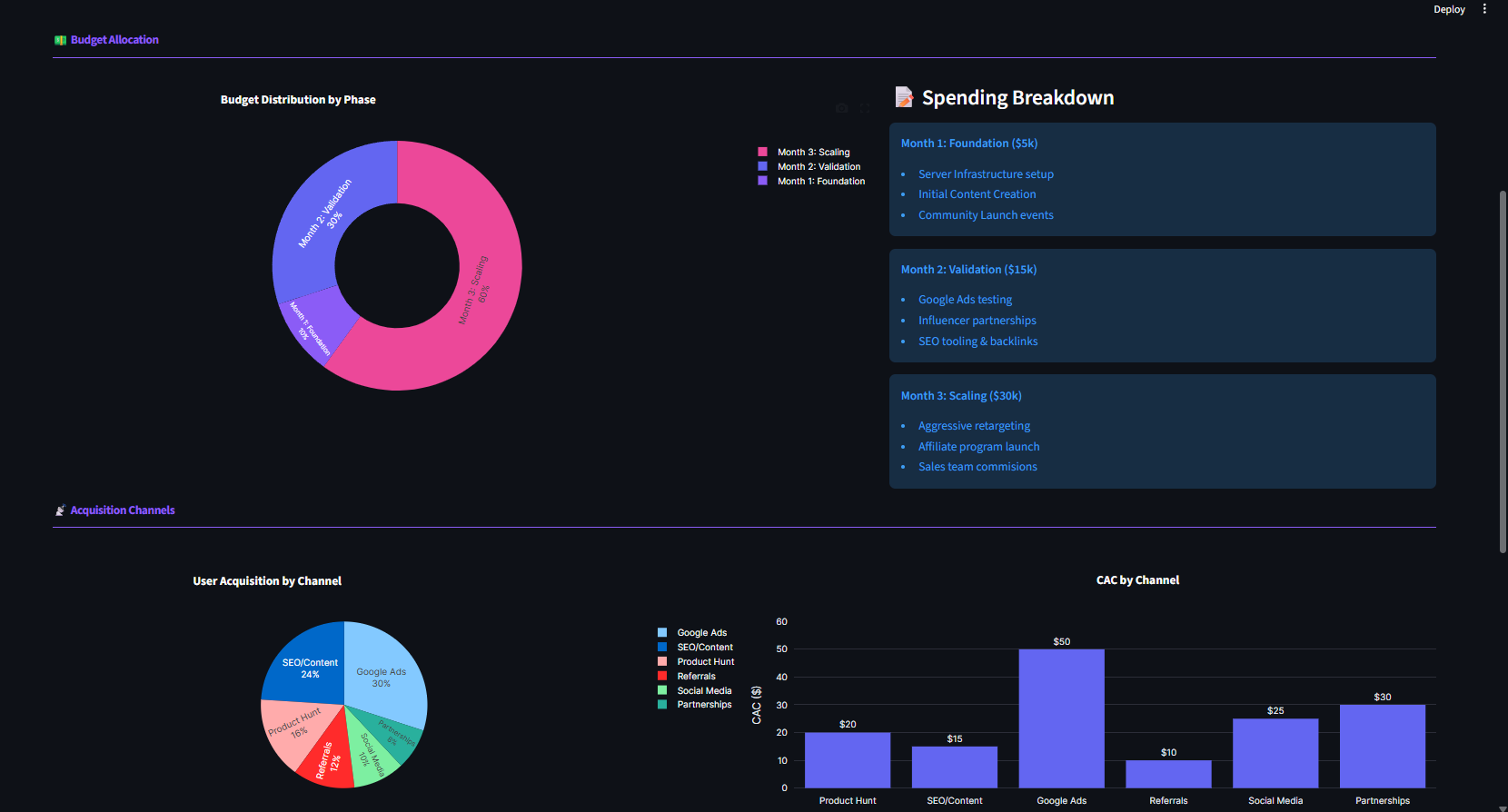The image size is (1508, 812).
Task: Open the three-dot main menu
Action: [x=1484, y=9]
